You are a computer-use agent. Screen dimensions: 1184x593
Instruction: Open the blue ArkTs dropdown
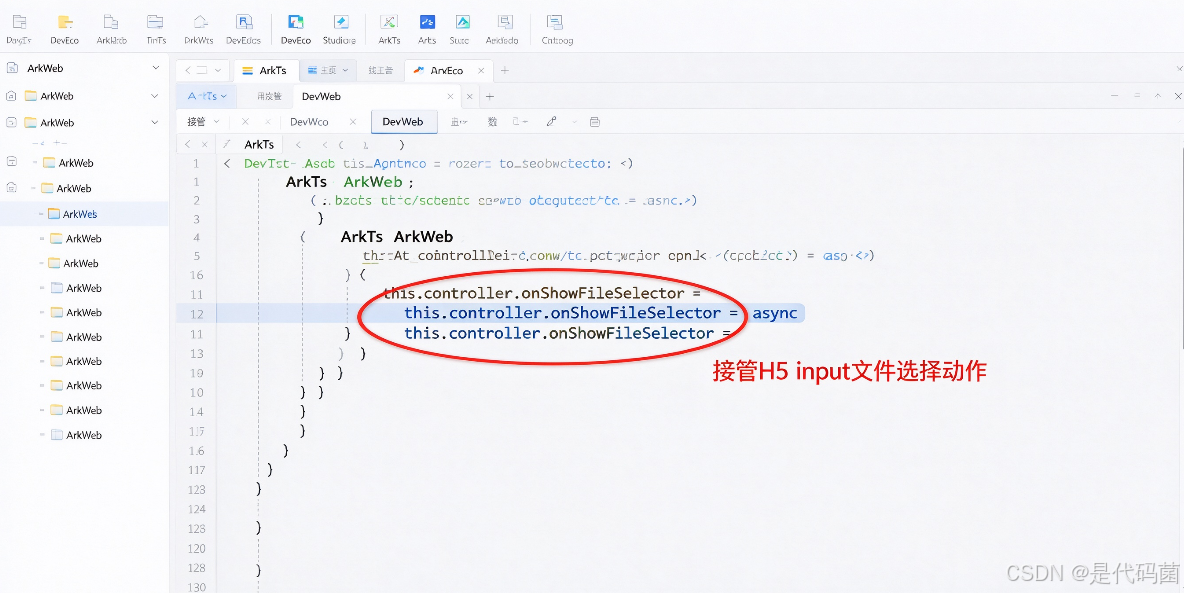tap(207, 96)
